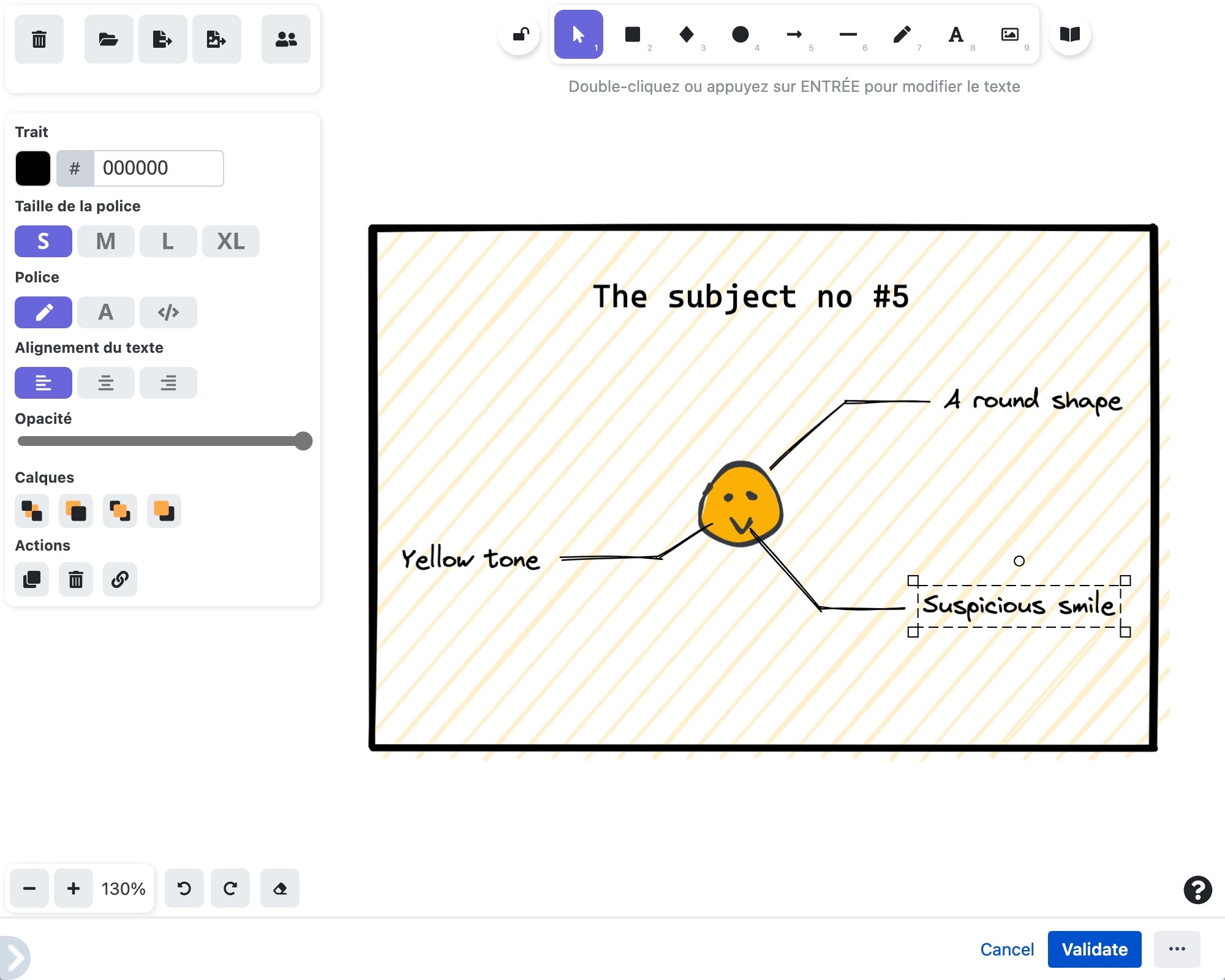Open the three-dots more options menu

click(x=1176, y=949)
